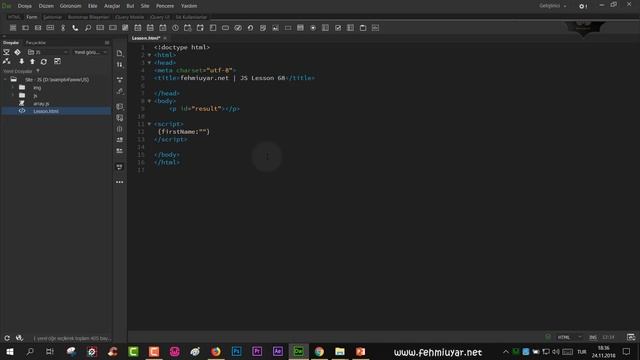
Task: Insert a Reset button form element
Action: click(250, 28)
